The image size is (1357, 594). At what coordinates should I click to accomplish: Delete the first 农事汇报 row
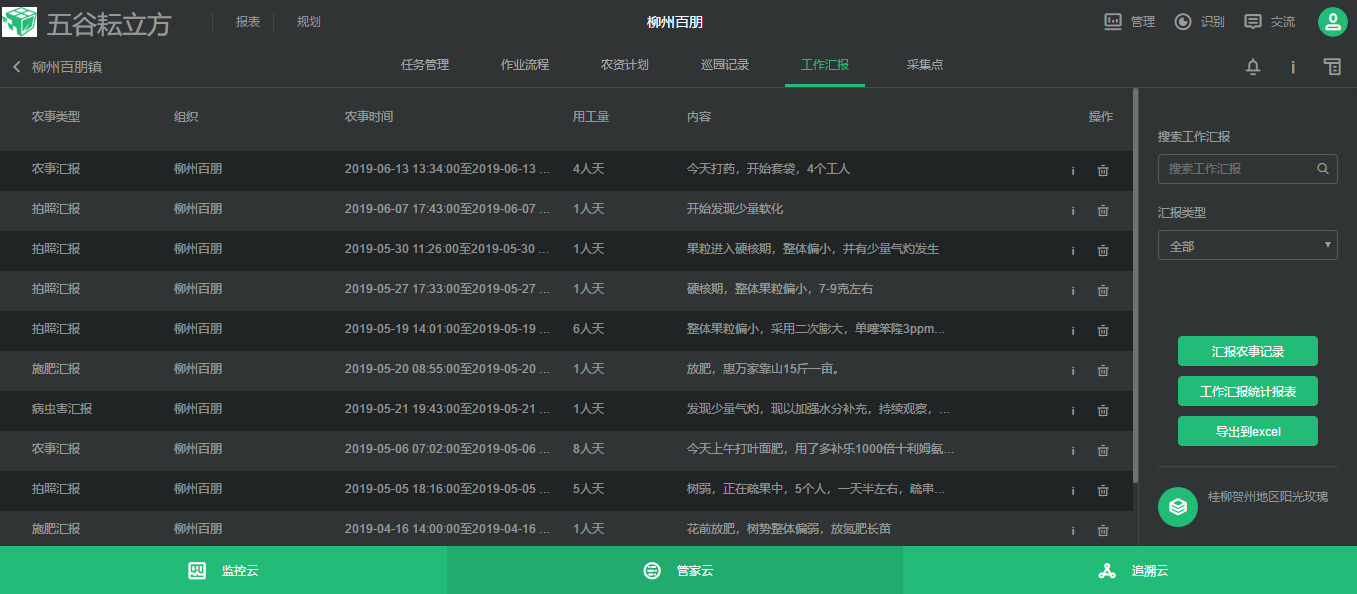pyautogui.click(x=1103, y=170)
